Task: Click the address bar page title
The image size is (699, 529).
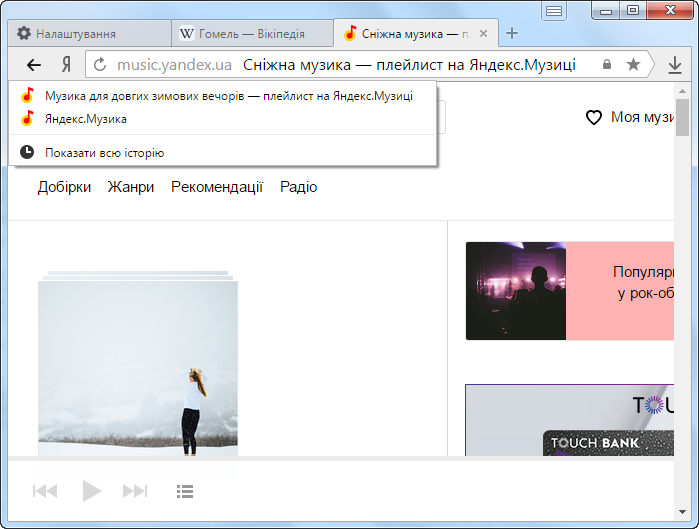Action: coord(409,65)
